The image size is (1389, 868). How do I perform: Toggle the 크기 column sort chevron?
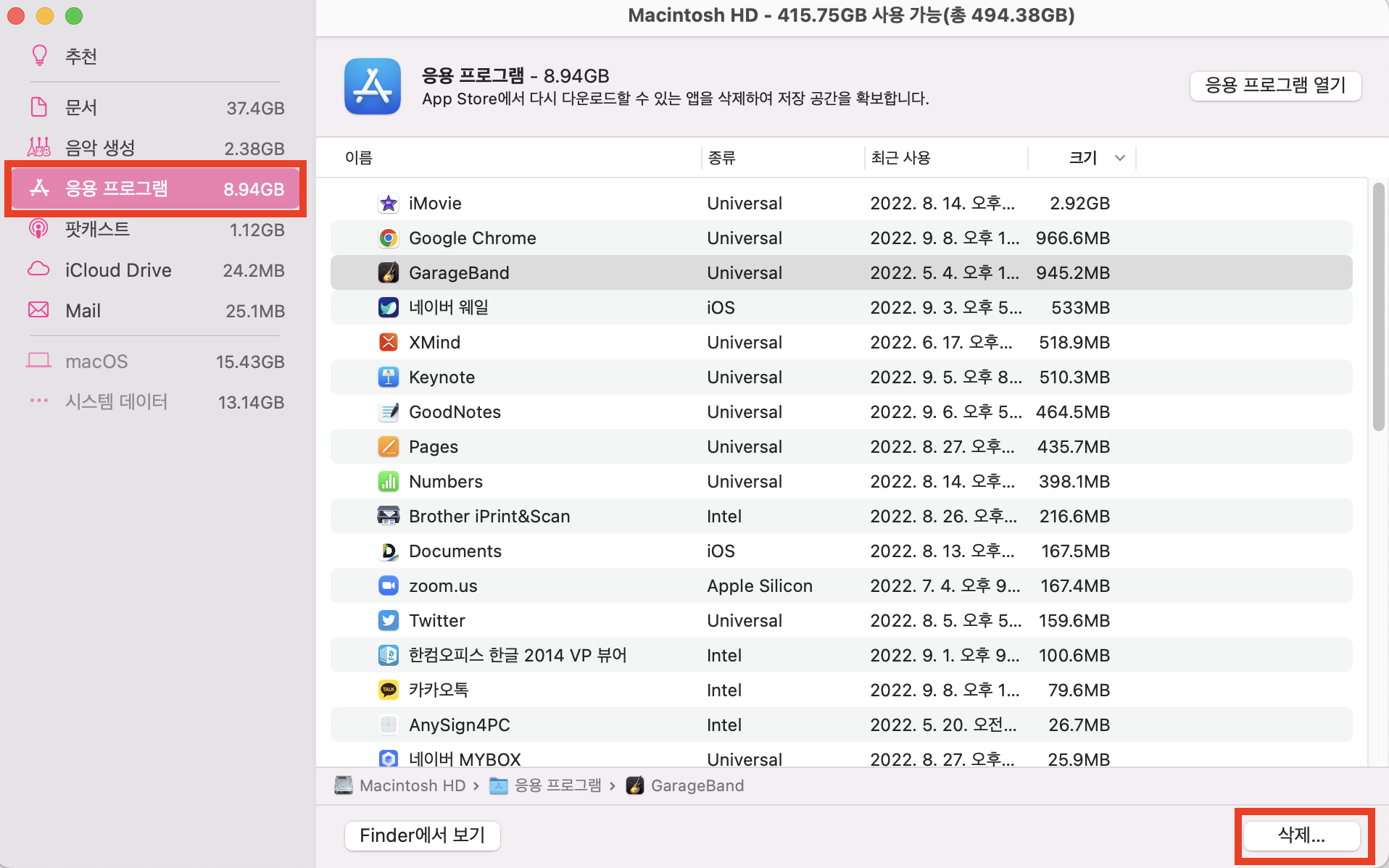(x=1120, y=158)
